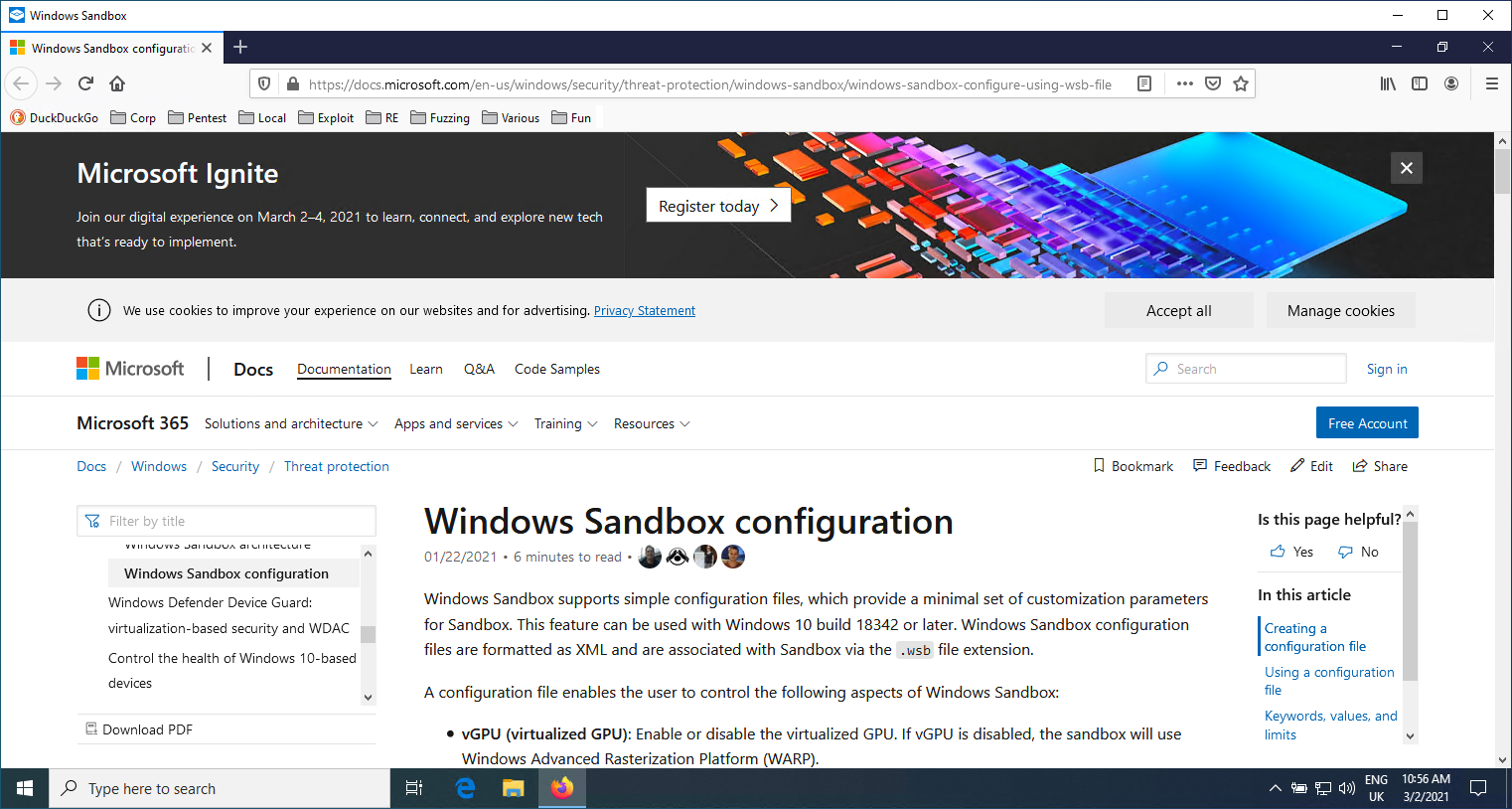Image resolution: width=1512 pixels, height=809 pixels.
Task: Click Manage cookies button
Action: pos(1341,310)
